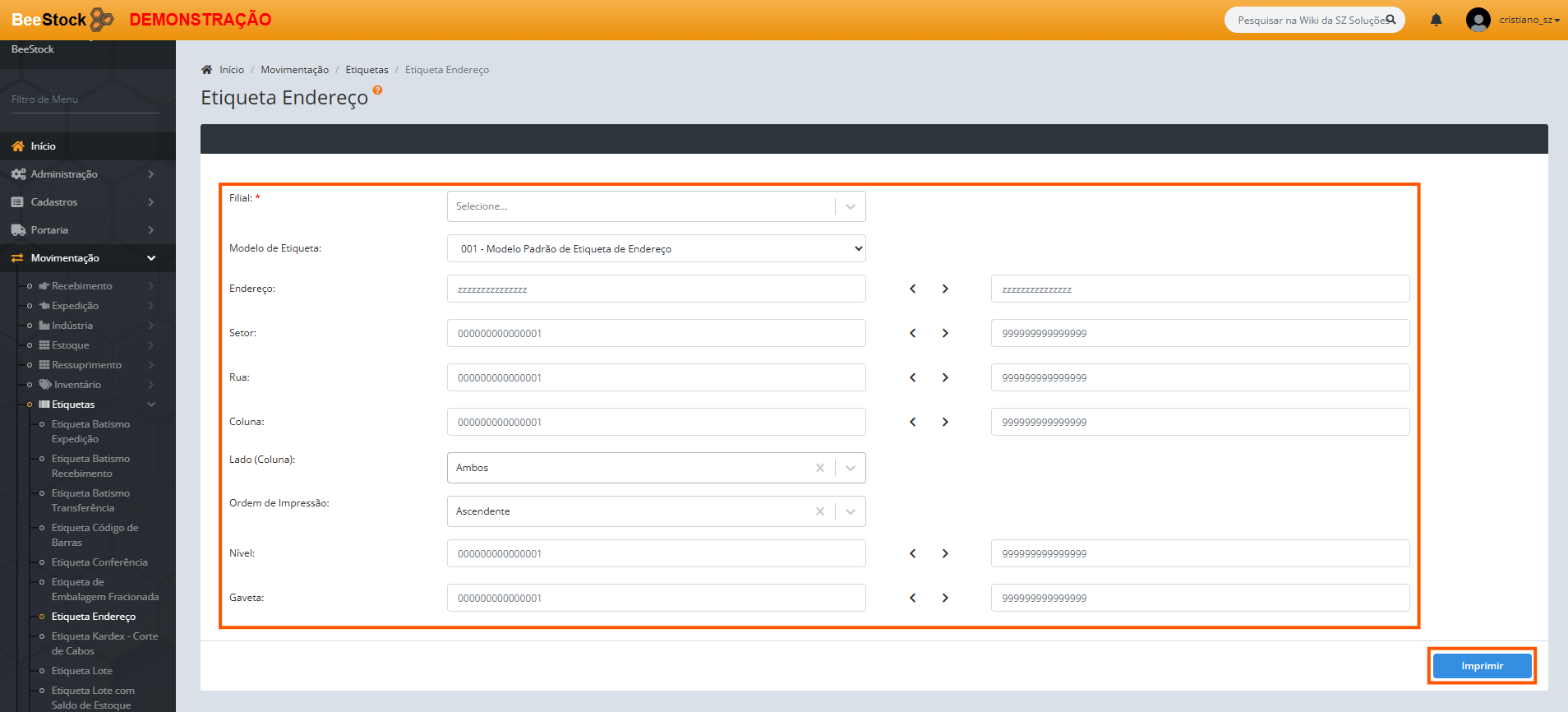Image resolution: width=1568 pixels, height=712 pixels.
Task: Go to the Etiquetas breadcrumb link
Action: click(x=367, y=70)
